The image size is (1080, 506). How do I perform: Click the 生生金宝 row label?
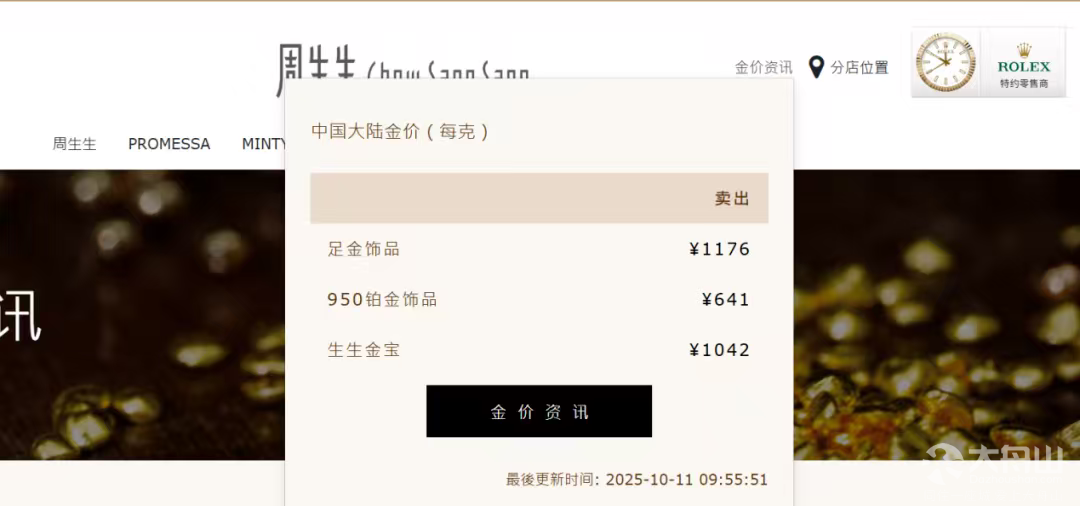point(364,350)
